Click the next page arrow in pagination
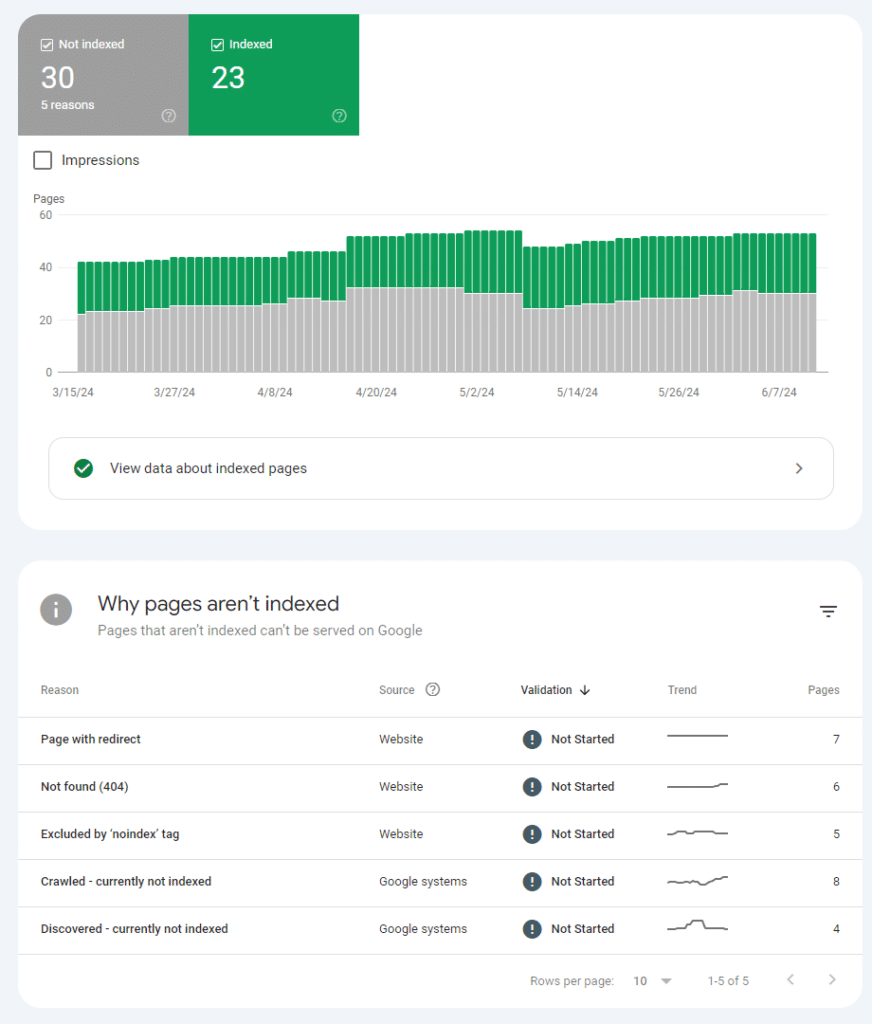872x1024 pixels. [x=831, y=980]
